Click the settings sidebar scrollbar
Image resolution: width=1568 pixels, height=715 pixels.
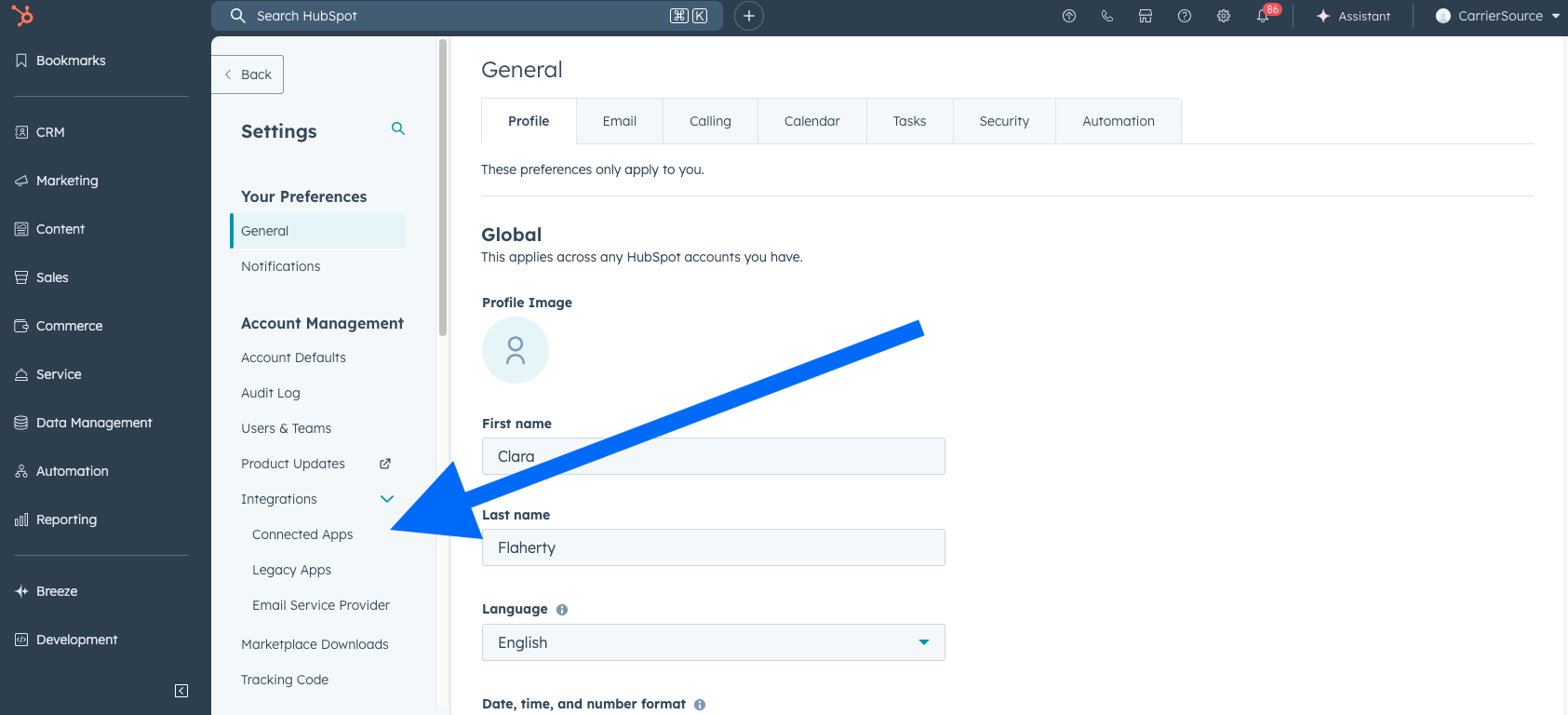pyautogui.click(x=443, y=186)
